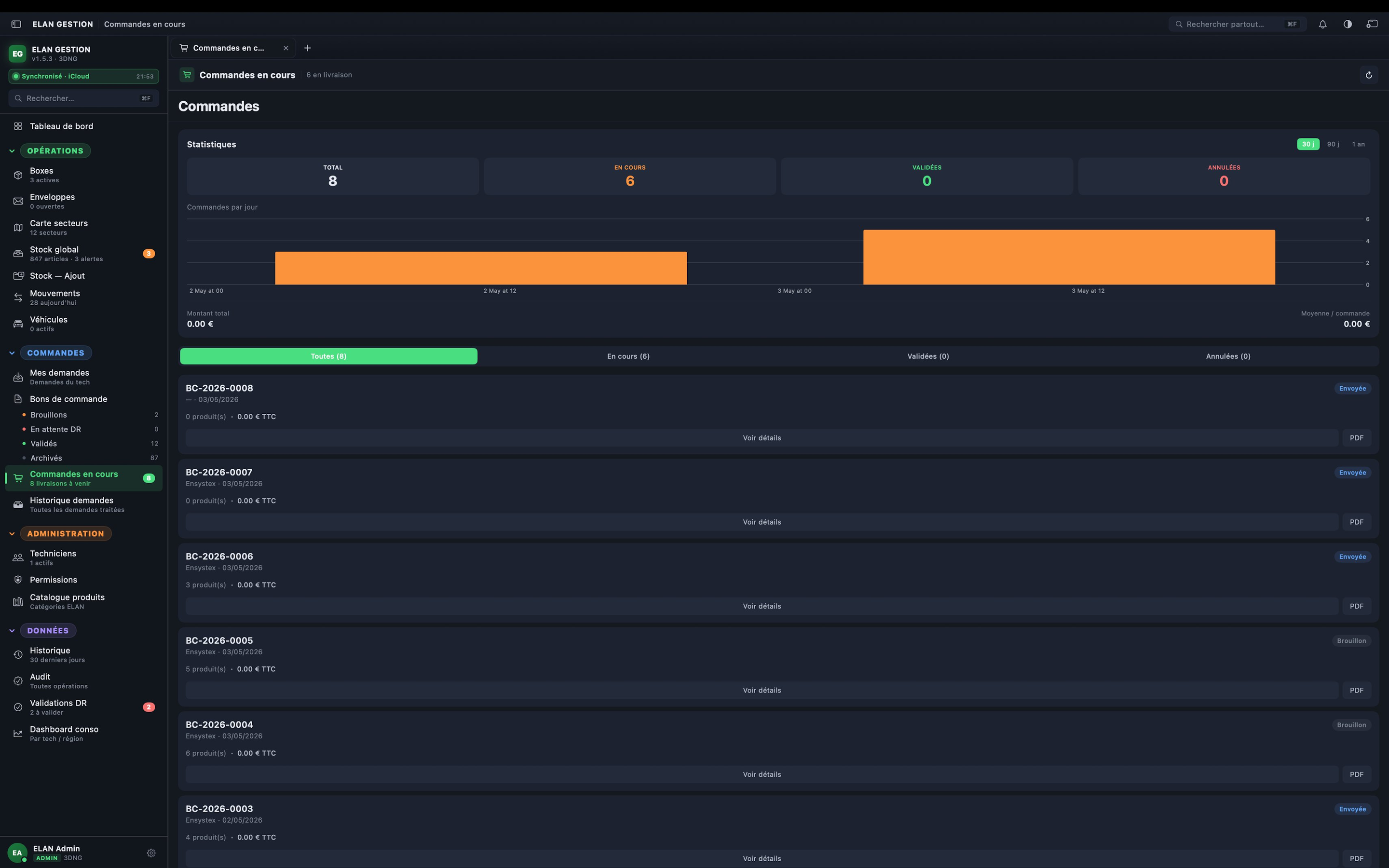Viewport: 1389px width, 868px height.
Task: Toggle dark/light theme contrast icon
Action: (1347, 24)
